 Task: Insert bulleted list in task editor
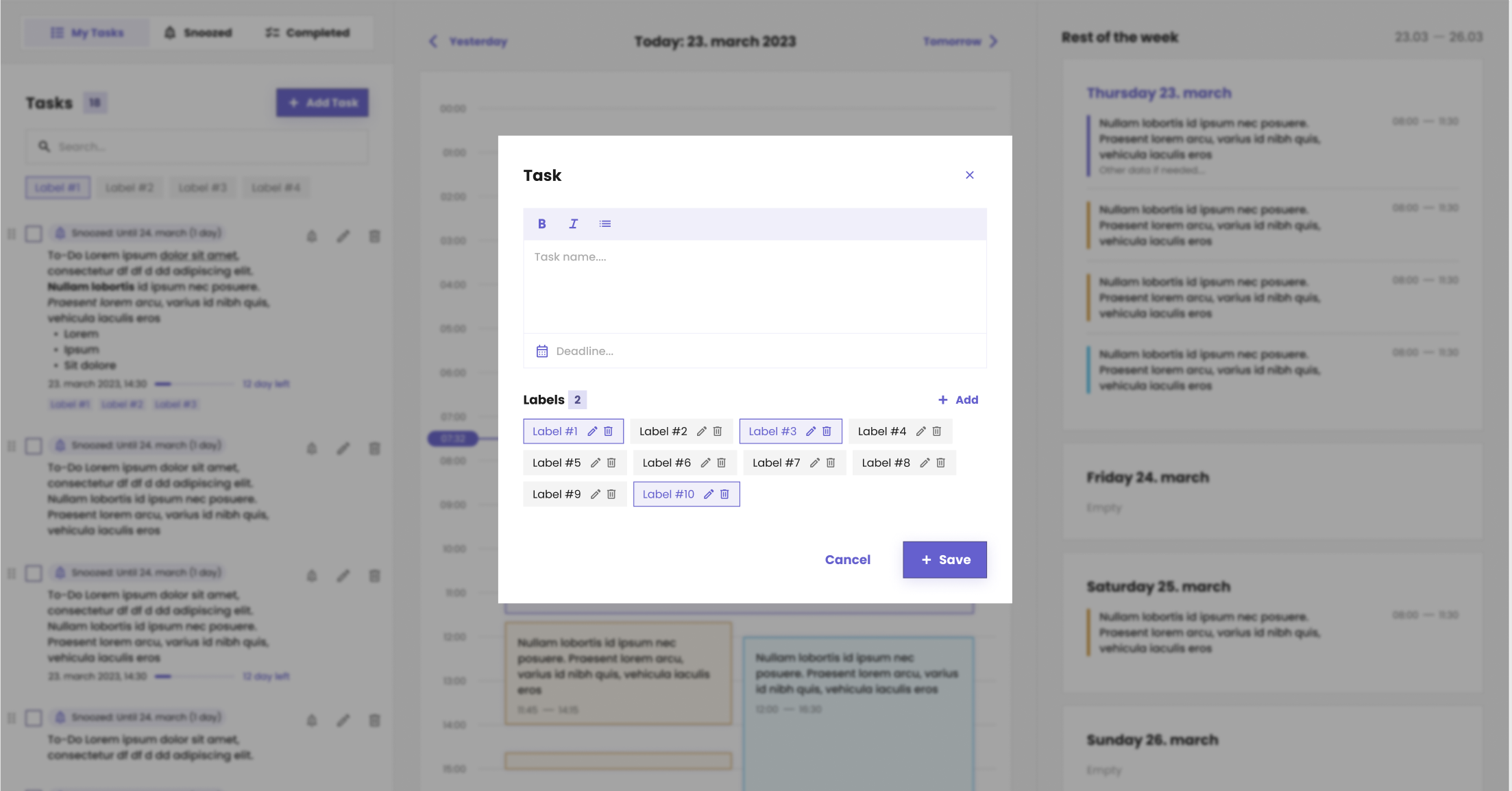click(x=605, y=223)
